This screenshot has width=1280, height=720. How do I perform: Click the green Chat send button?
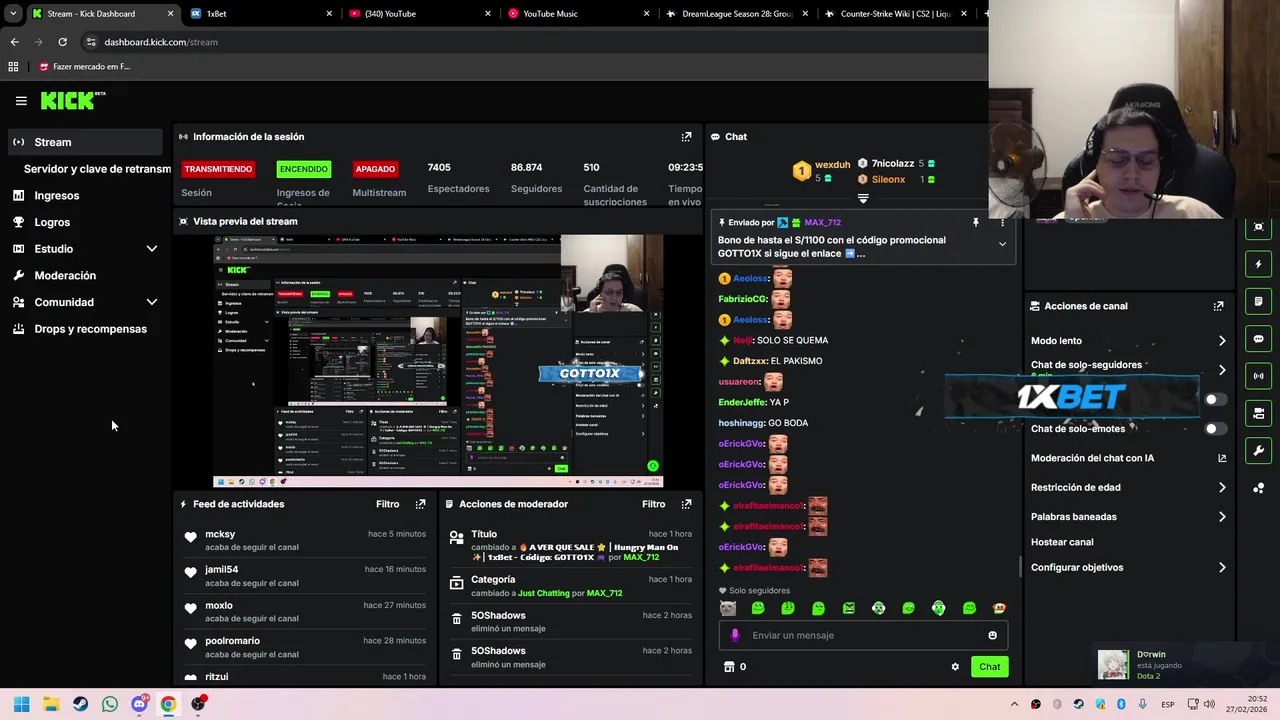coord(989,667)
